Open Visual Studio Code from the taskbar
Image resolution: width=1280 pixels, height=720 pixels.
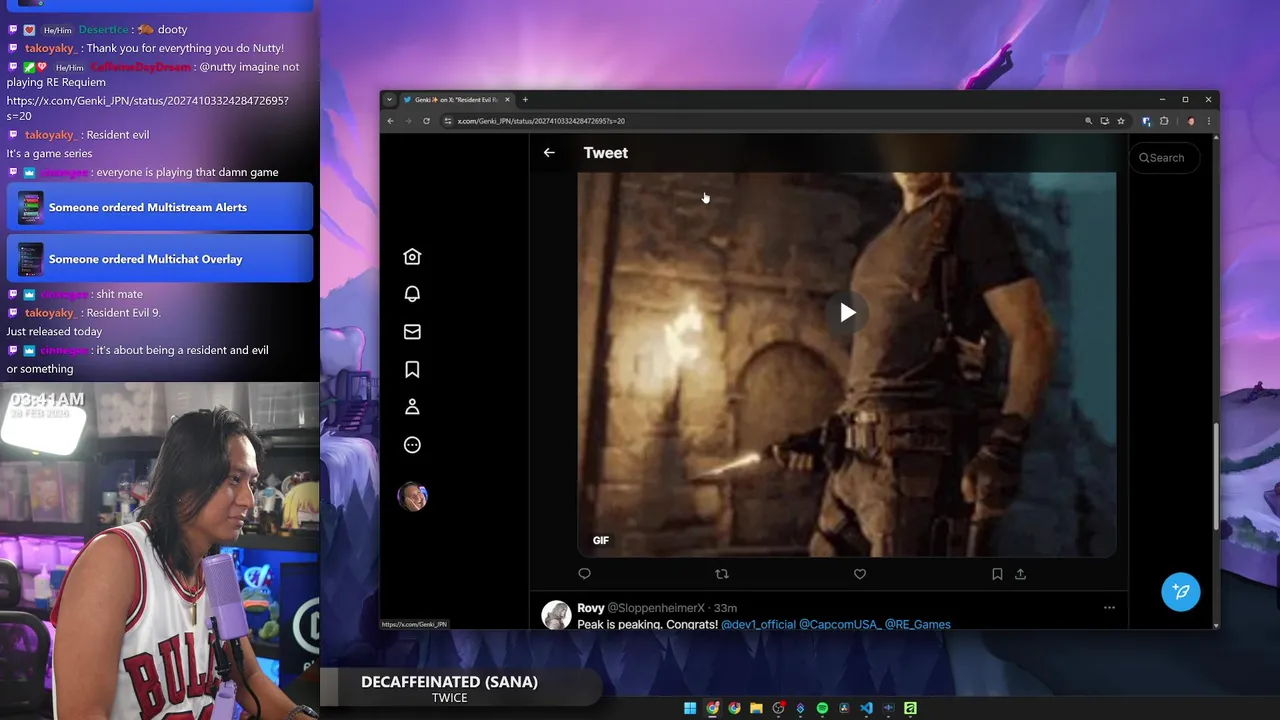[866, 708]
